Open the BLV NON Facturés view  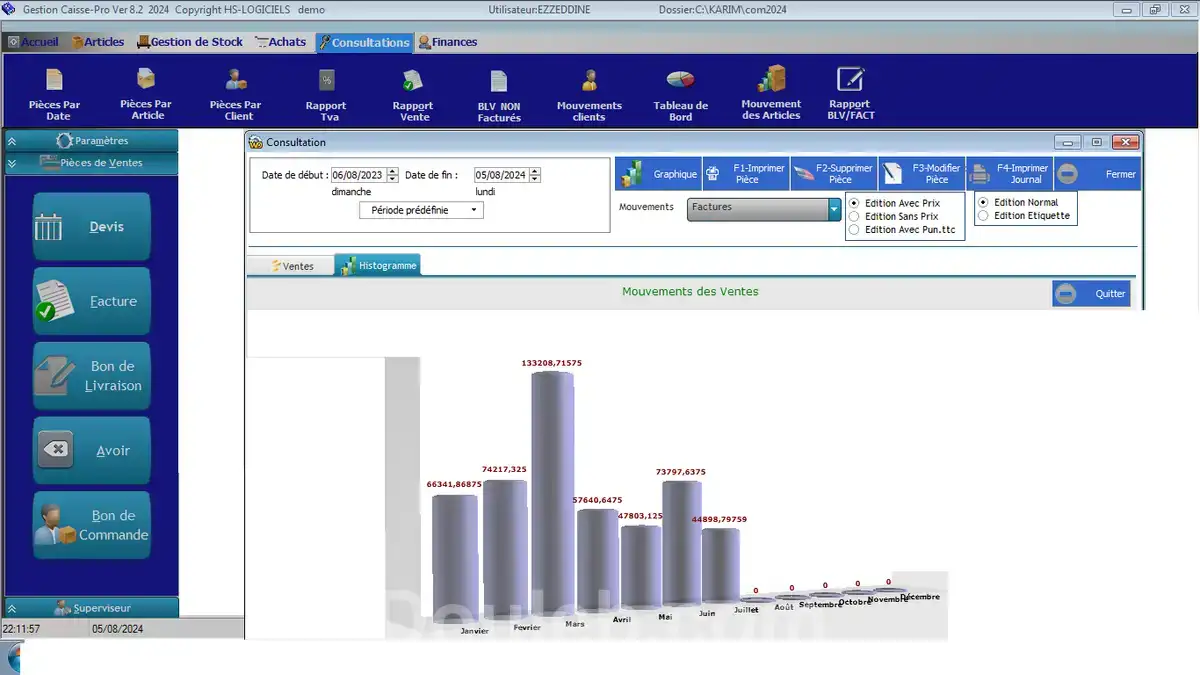pos(498,92)
